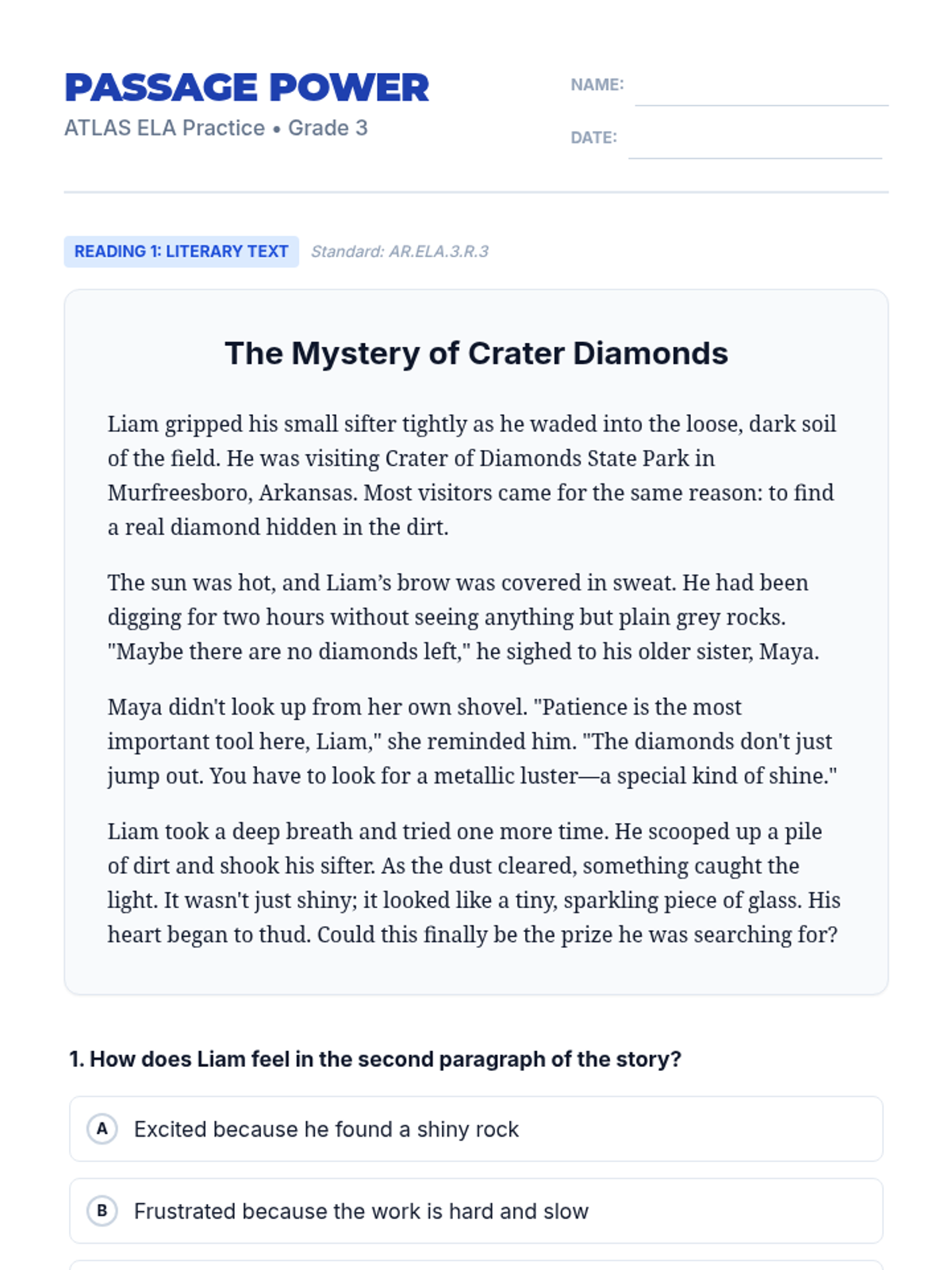Click question 1 about Liam's feelings
Screen dimensions: 952x1270
(375, 1059)
